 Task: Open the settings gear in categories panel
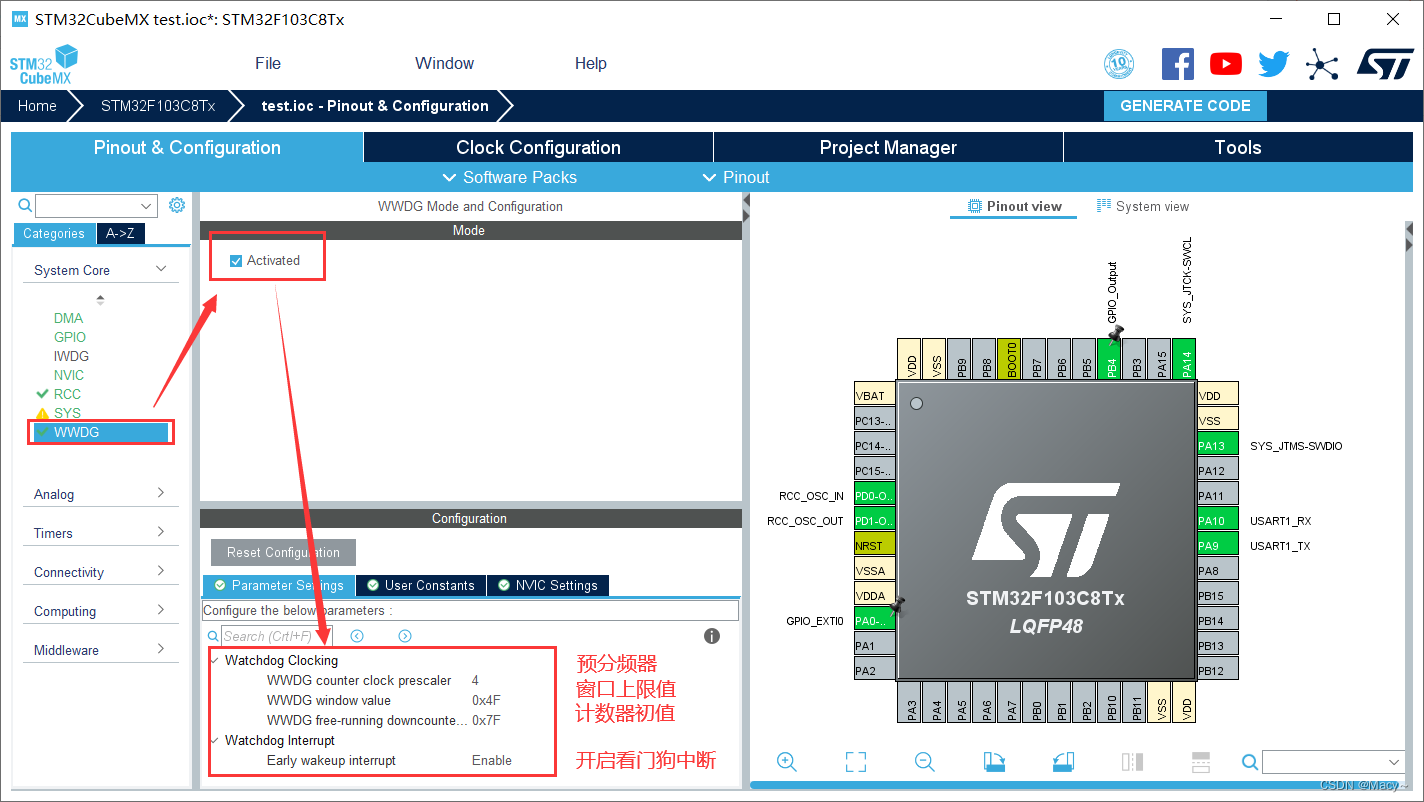(177, 205)
